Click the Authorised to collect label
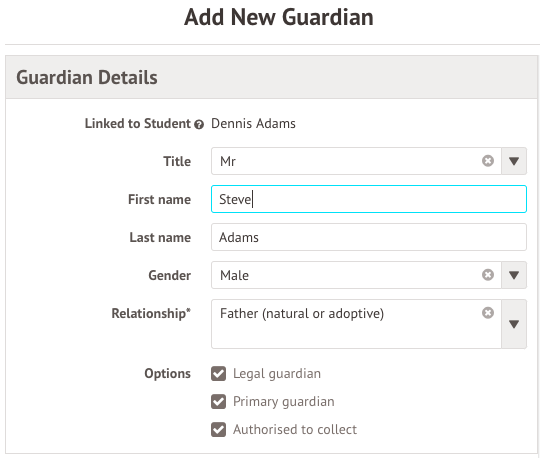This screenshot has height=458, width=540. click(295, 429)
